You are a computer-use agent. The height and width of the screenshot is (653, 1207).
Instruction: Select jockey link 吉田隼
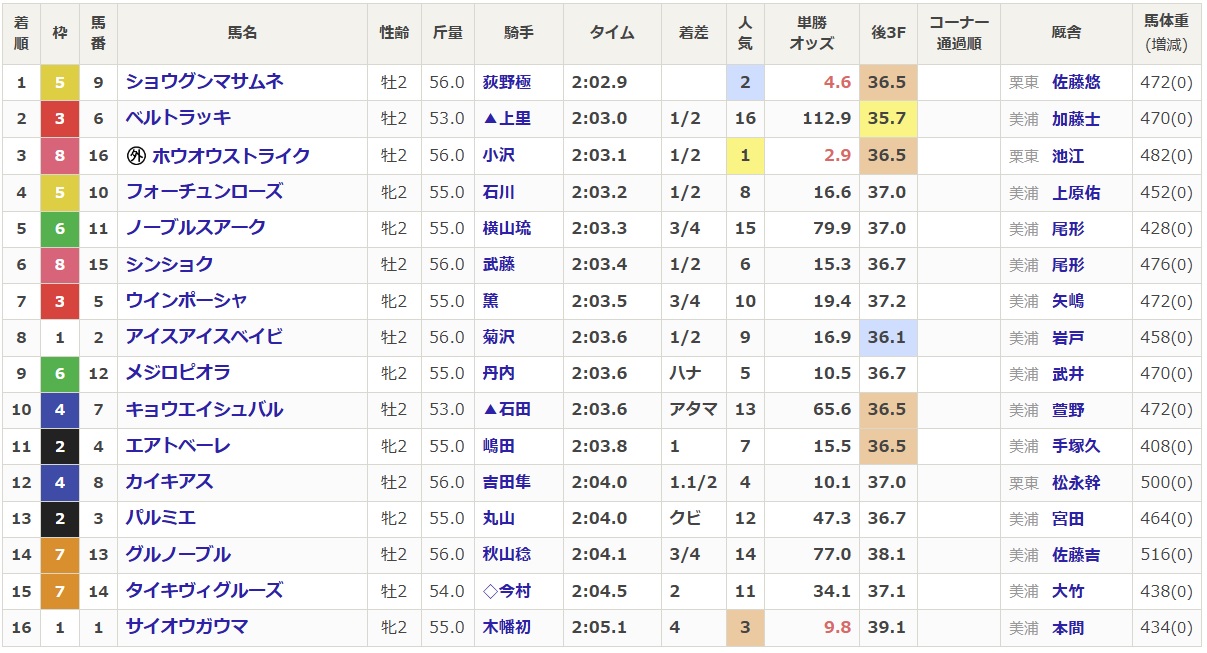coord(505,483)
